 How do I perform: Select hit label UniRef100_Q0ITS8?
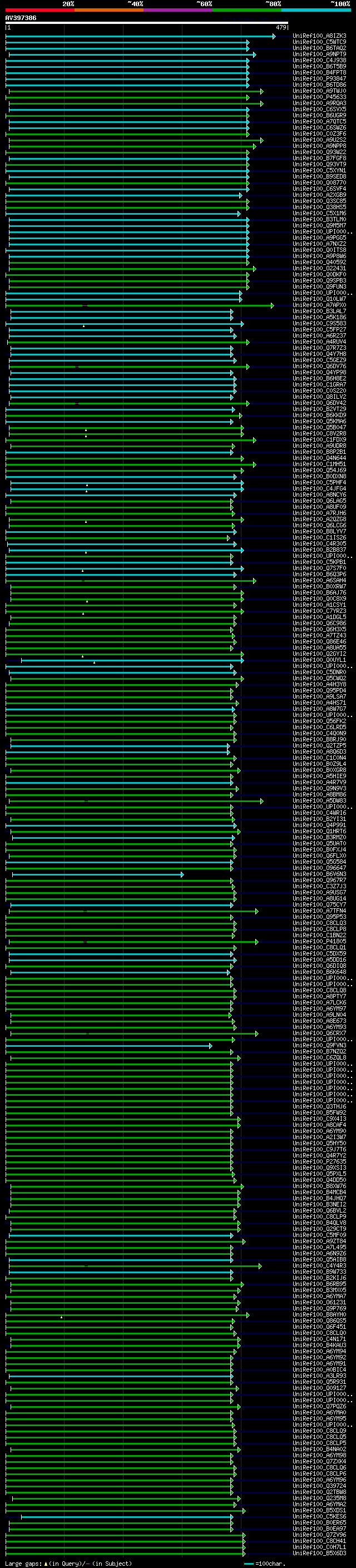319,250
